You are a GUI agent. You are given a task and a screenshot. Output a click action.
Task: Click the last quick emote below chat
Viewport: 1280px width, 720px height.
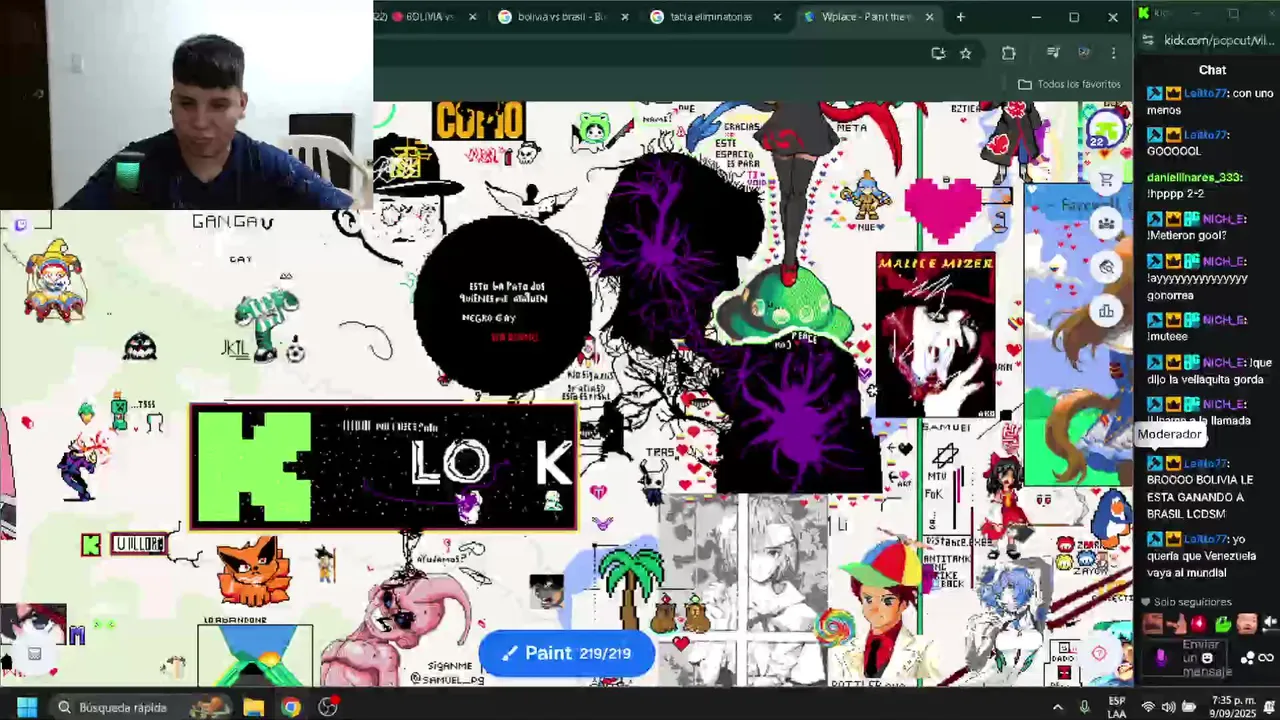1270,624
